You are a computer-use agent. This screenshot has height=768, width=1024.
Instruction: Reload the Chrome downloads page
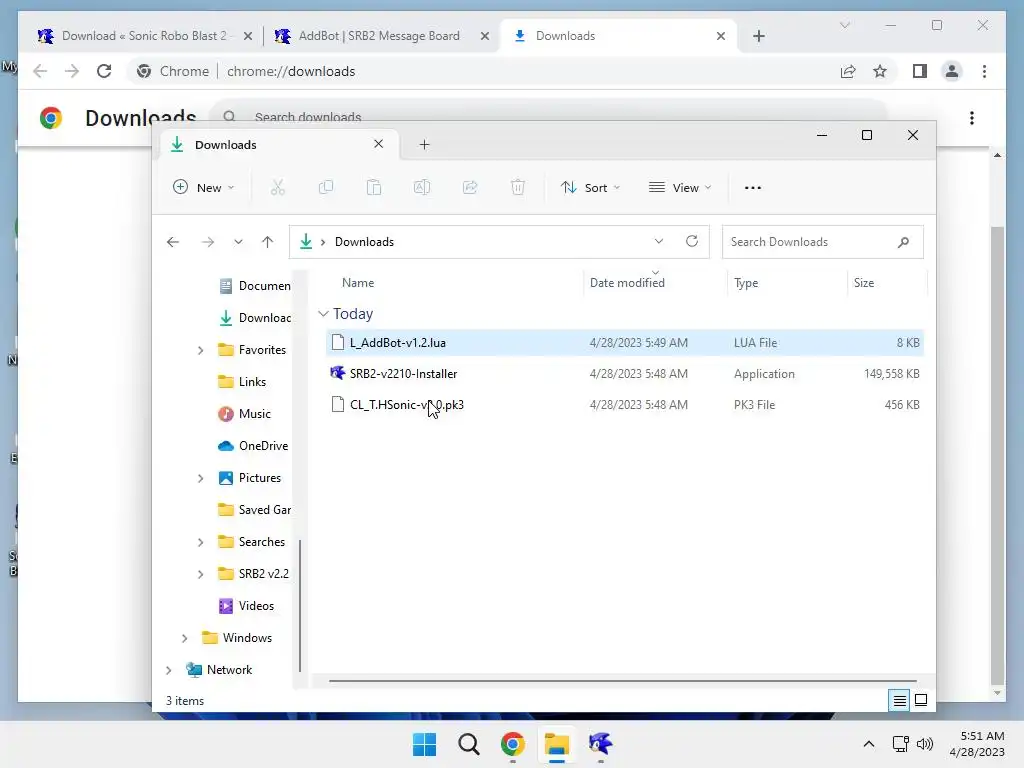click(x=104, y=71)
